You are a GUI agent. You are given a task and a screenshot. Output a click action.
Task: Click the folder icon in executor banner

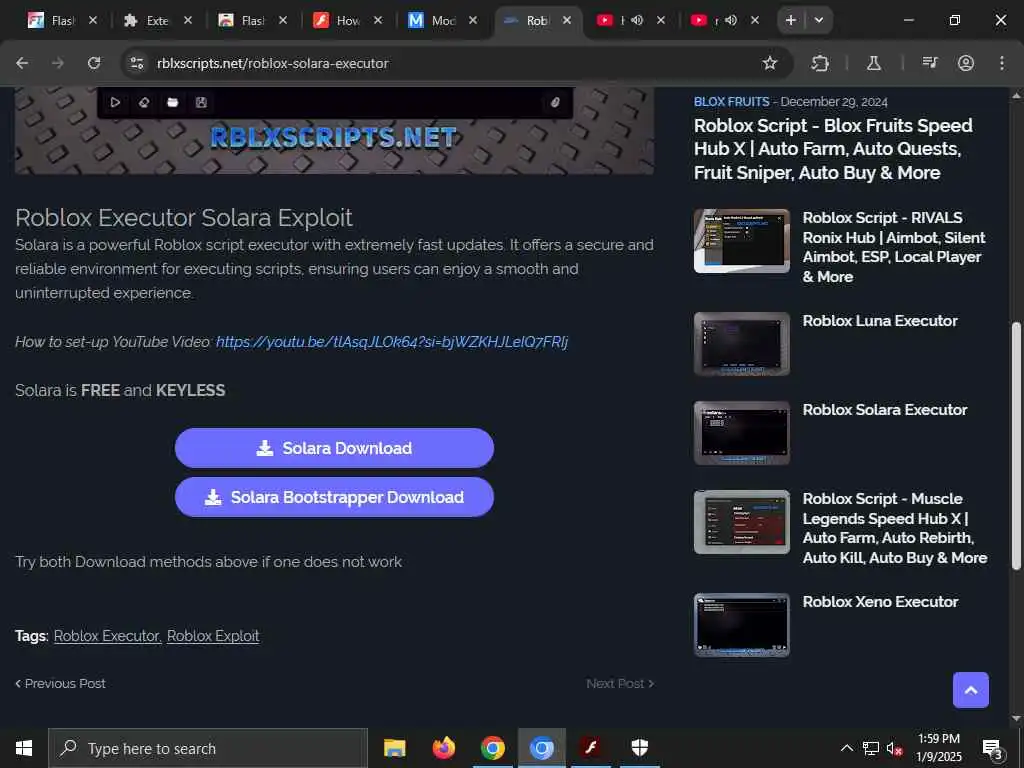click(172, 103)
